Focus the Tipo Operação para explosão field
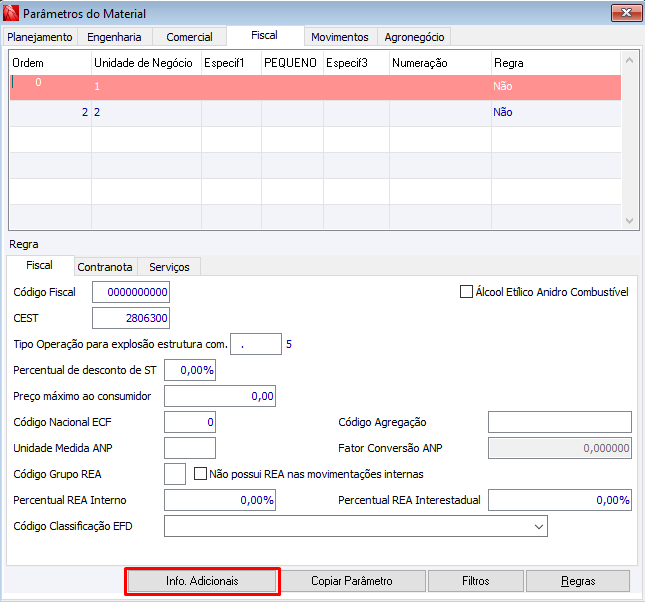Viewport: 645px width, 602px height. pyautogui.click(x=256, y=344)
